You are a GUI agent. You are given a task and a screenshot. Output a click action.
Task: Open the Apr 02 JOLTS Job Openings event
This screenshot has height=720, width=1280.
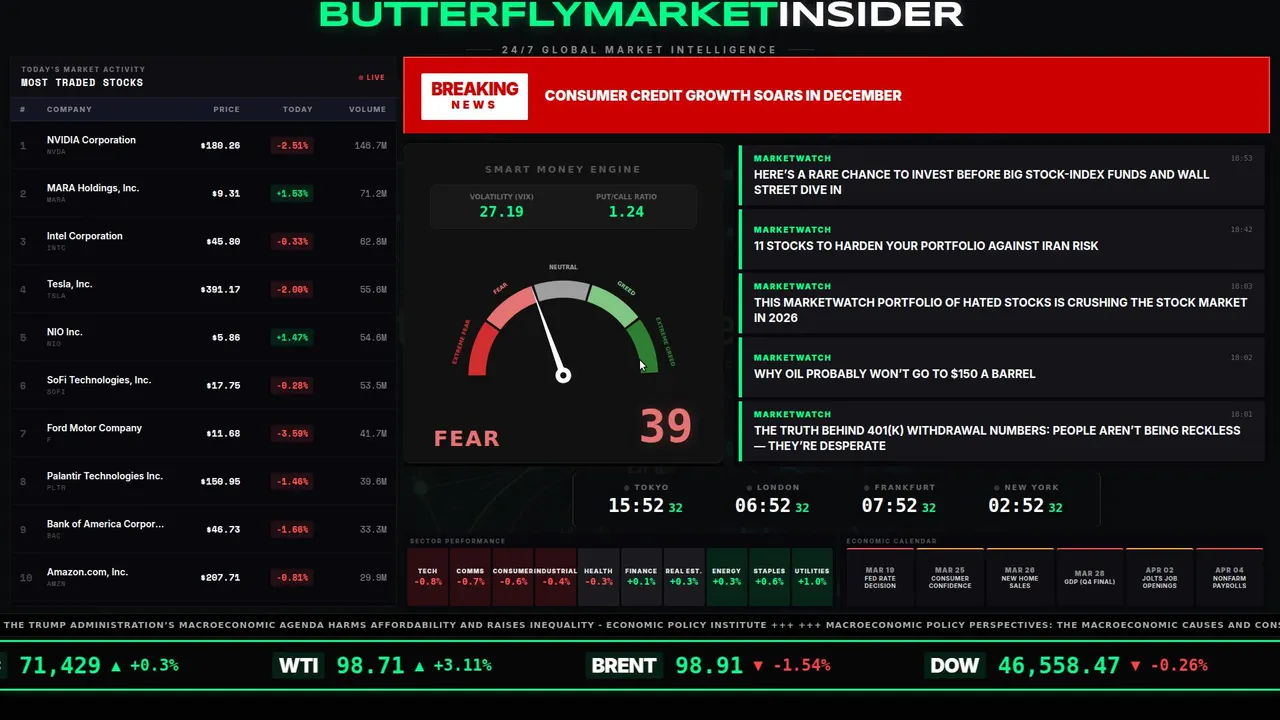click(x=1160, y=577)
